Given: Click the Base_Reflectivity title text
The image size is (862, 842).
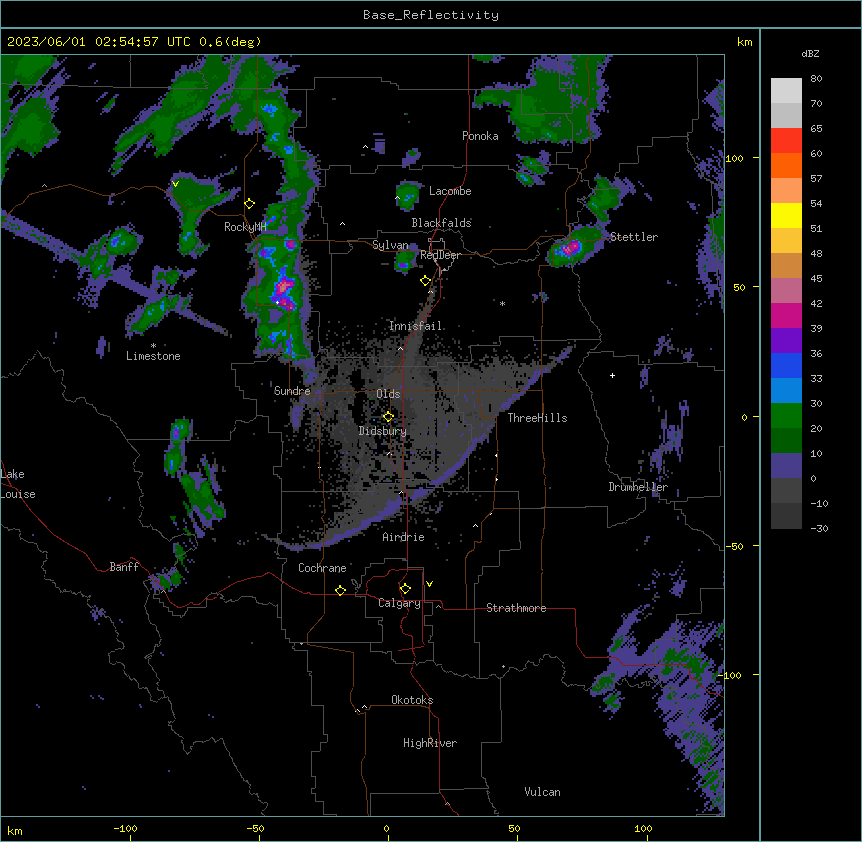Looking at the screenshot, I should click(x=431, y=15).
